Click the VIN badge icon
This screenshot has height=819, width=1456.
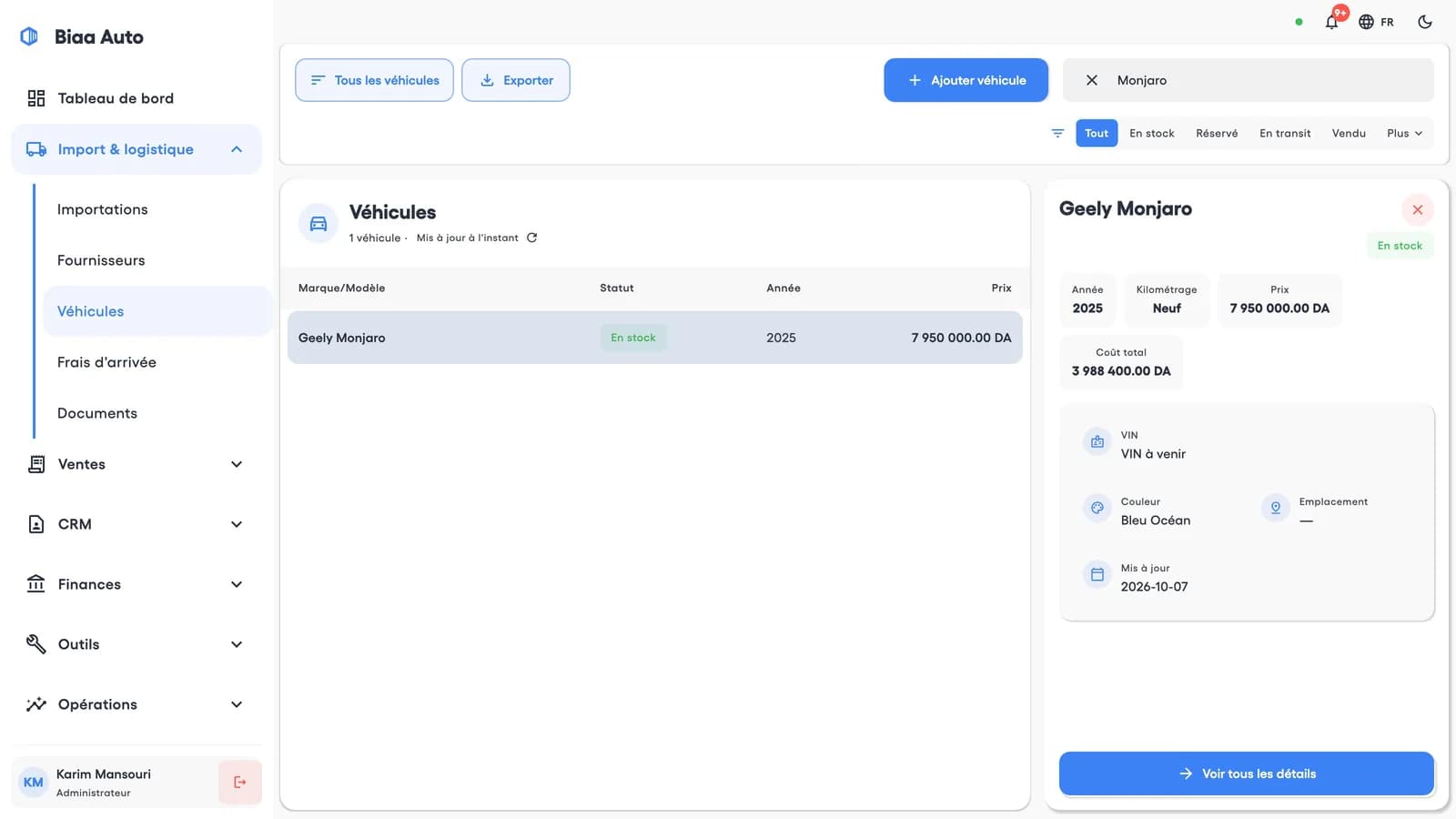coord(1097,442)
